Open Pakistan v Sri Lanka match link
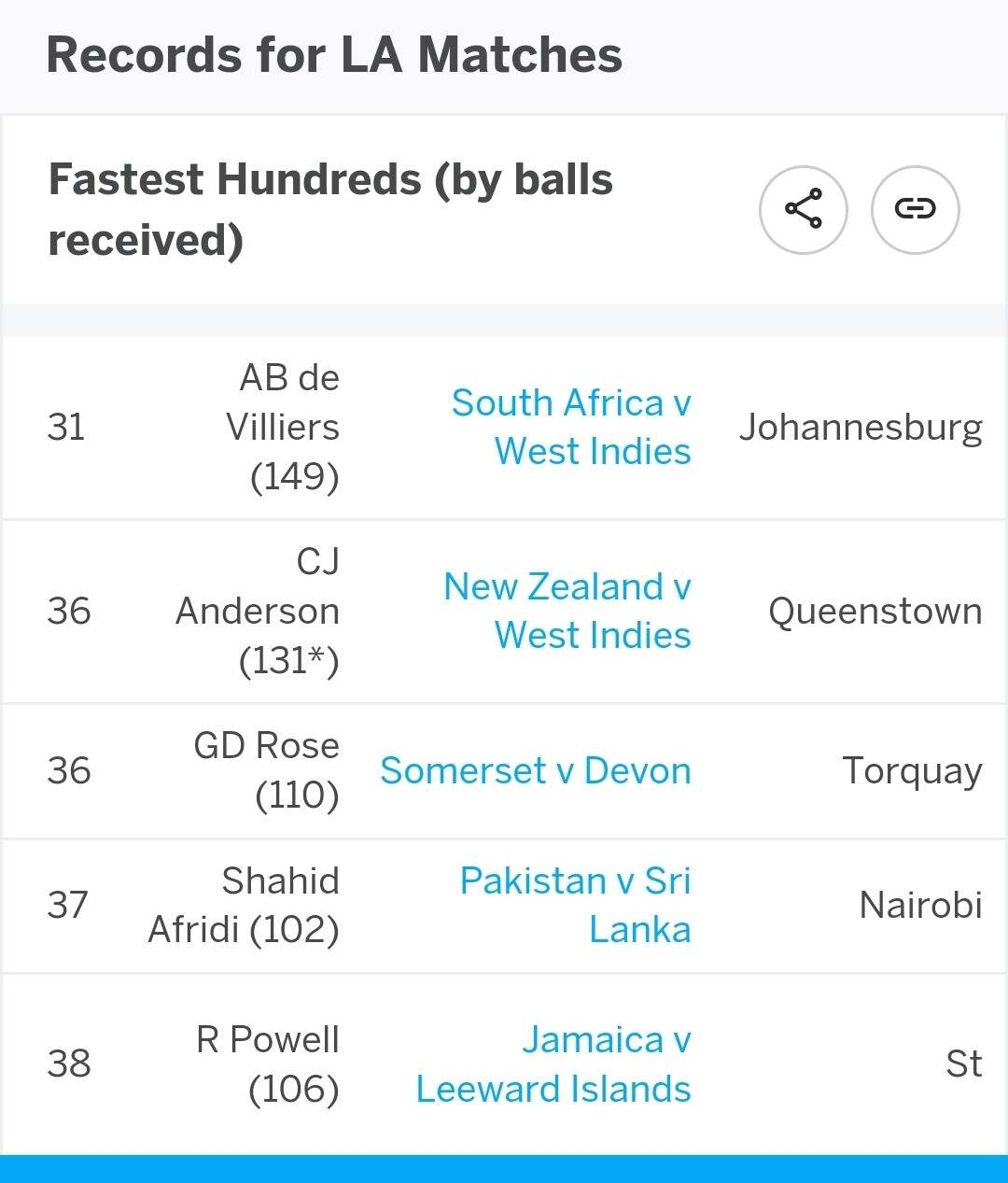 point(576,905)
